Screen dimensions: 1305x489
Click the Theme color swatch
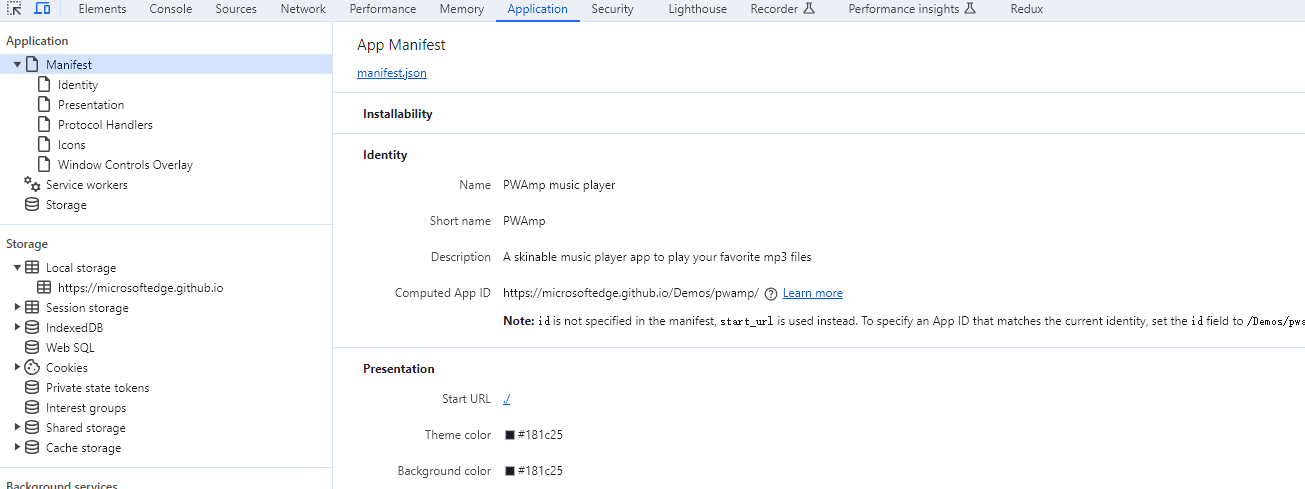click(510, 435)
